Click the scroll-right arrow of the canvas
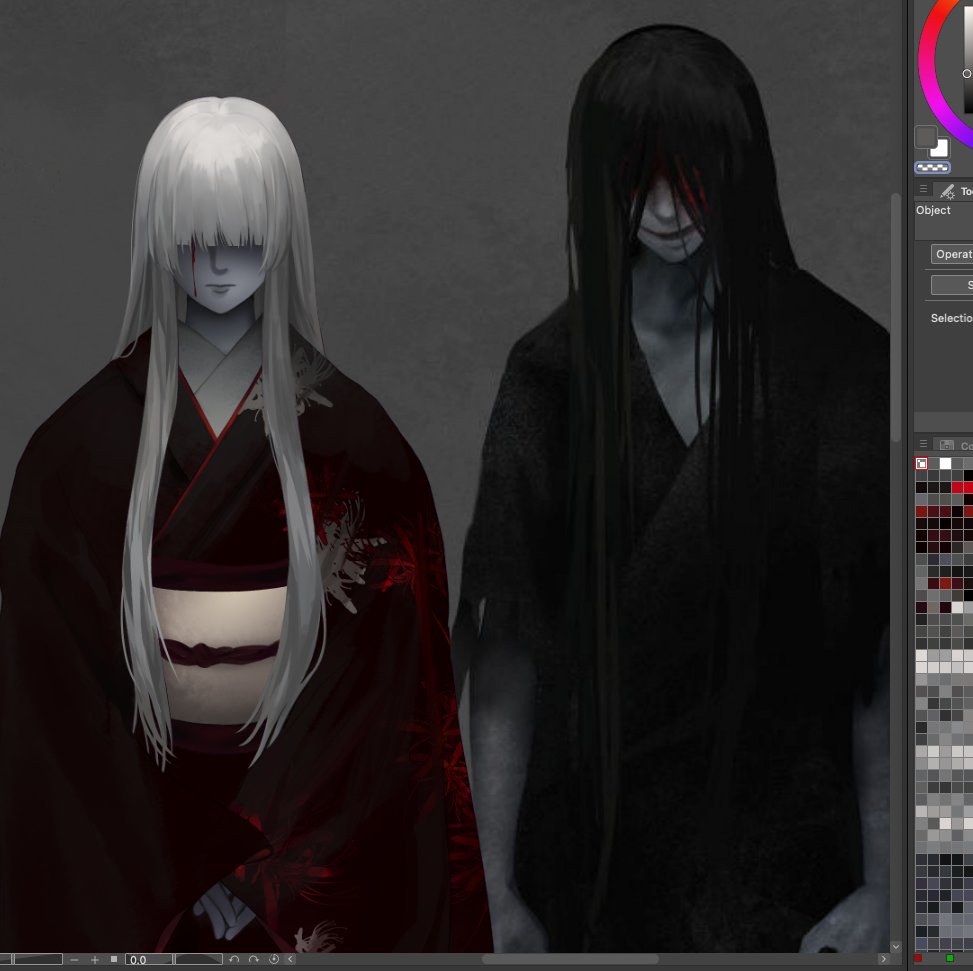 tap(884, 959)
